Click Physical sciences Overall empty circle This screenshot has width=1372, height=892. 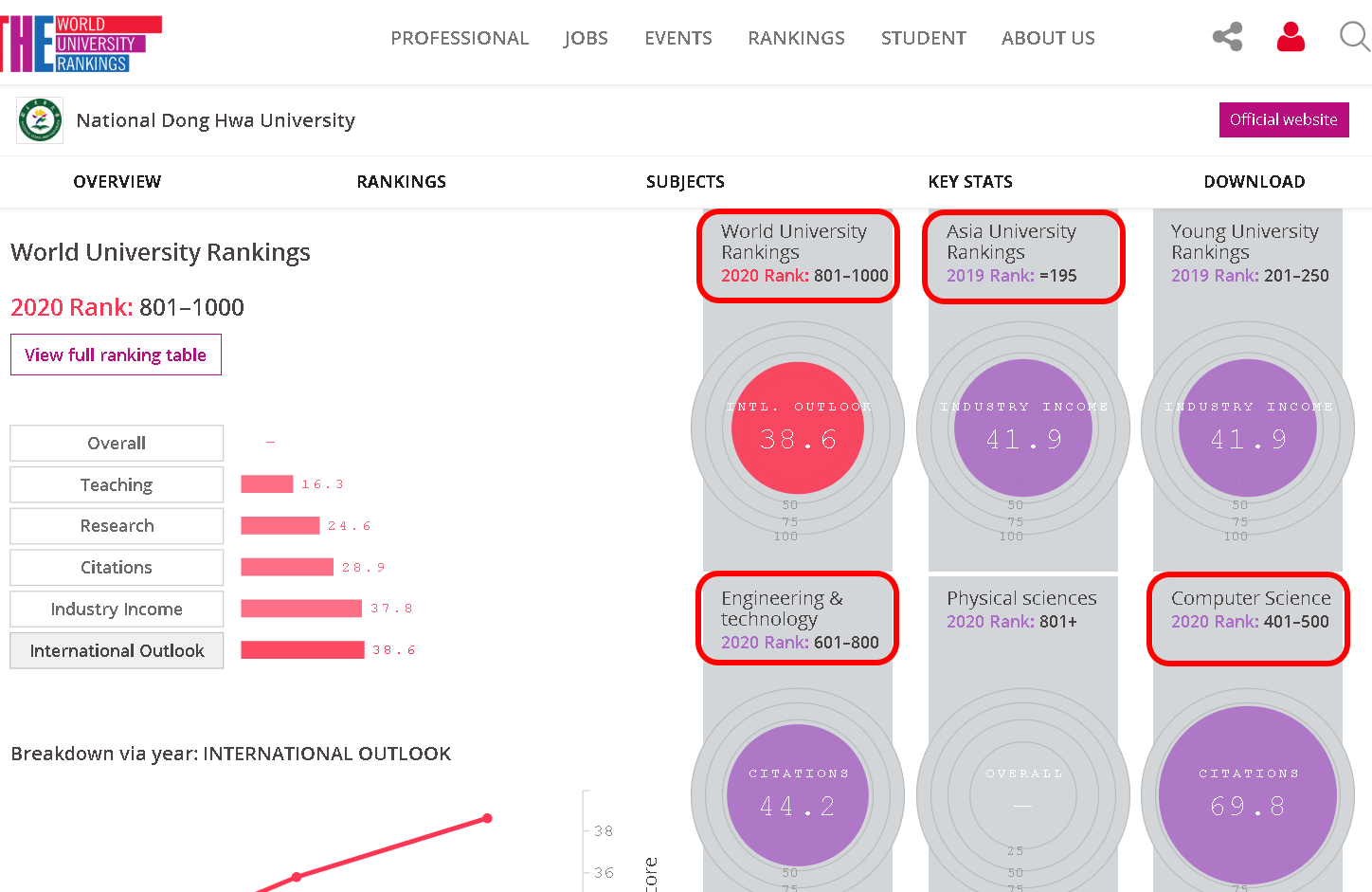[1023, 795]
